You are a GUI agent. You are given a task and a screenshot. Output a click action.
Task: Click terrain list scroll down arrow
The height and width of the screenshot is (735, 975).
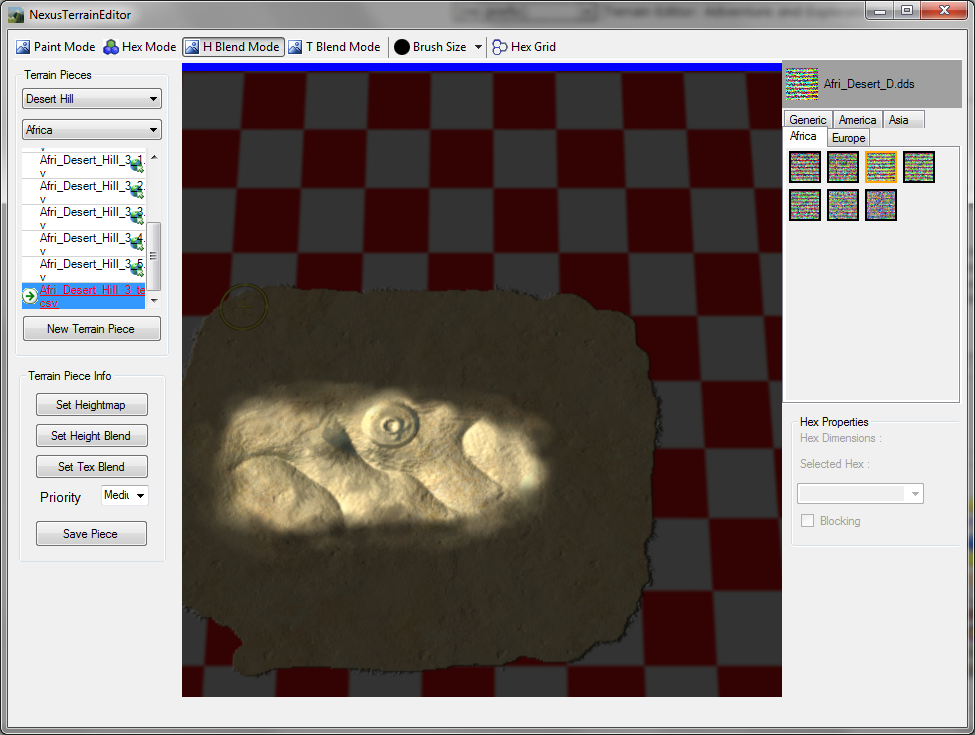[x=154, y=301]
